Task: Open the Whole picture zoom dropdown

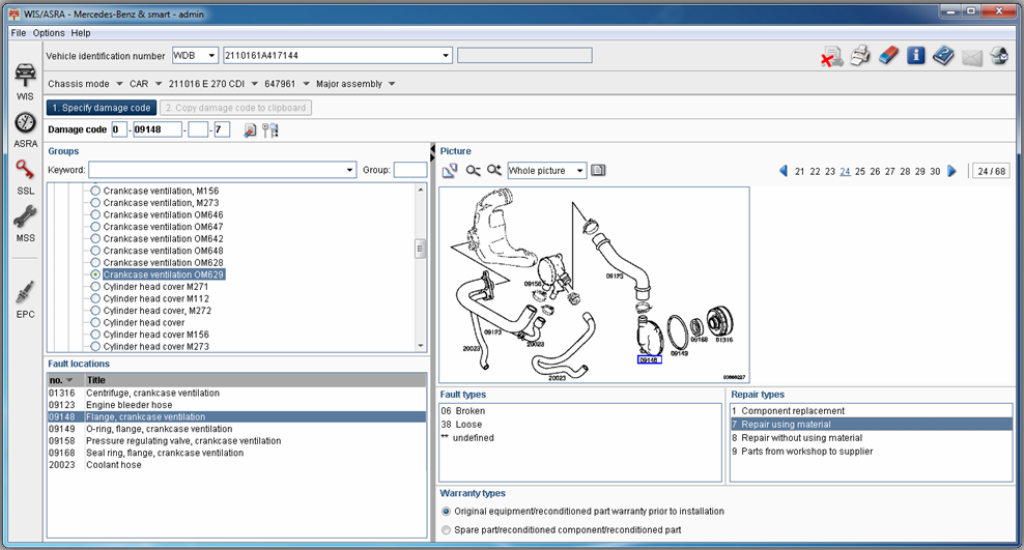Action: tap(579, 170)
